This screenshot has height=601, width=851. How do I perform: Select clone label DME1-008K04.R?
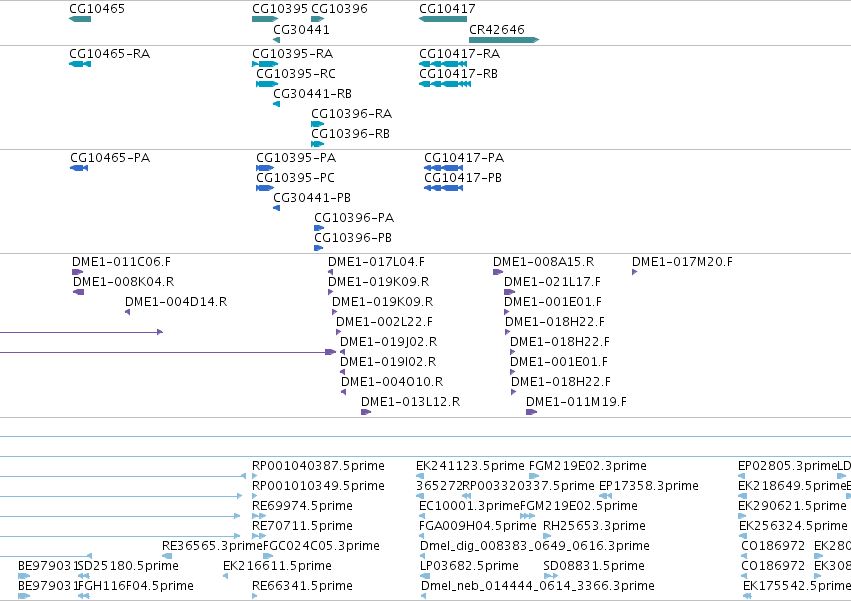124,282
